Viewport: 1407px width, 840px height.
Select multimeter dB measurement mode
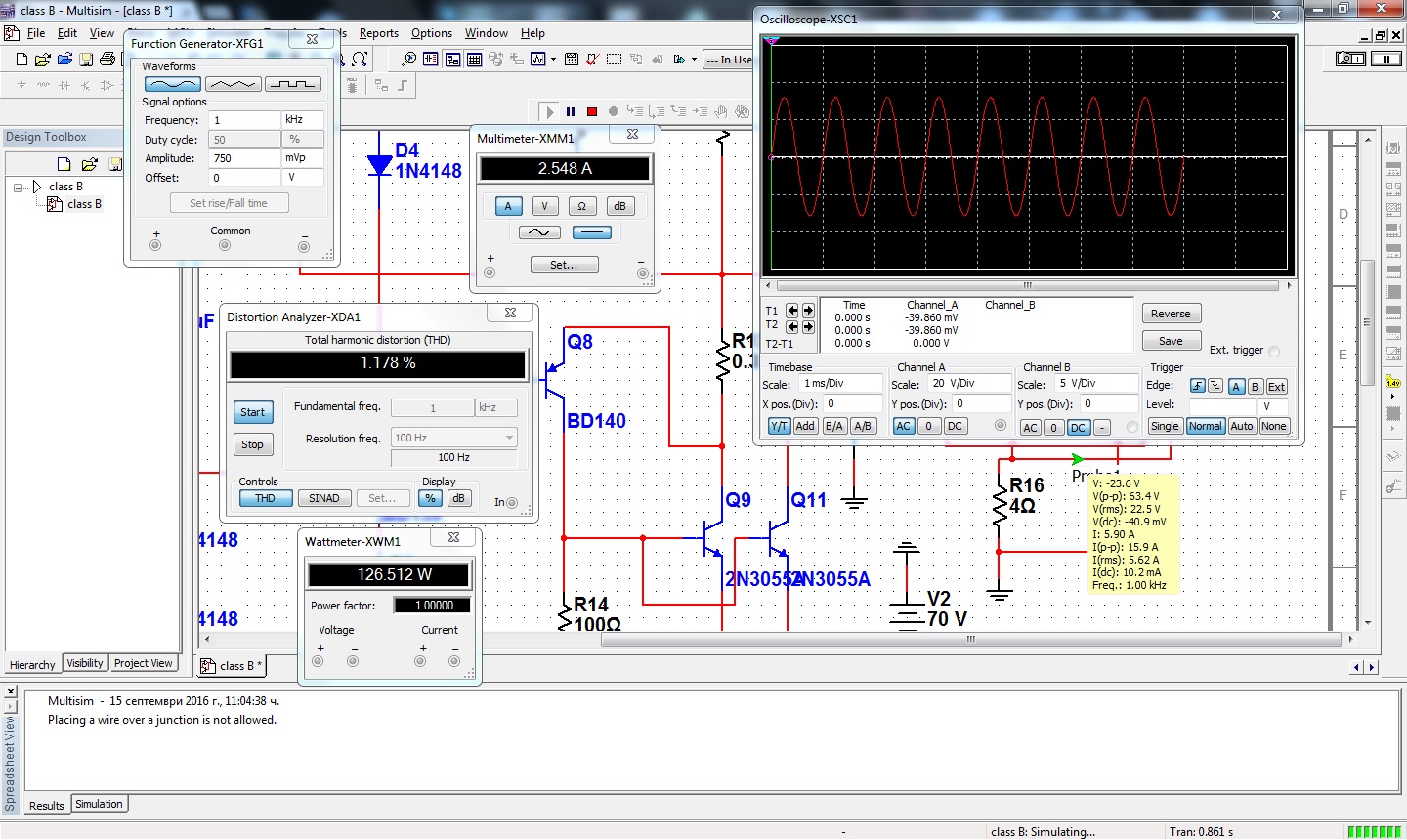[619, 206]
